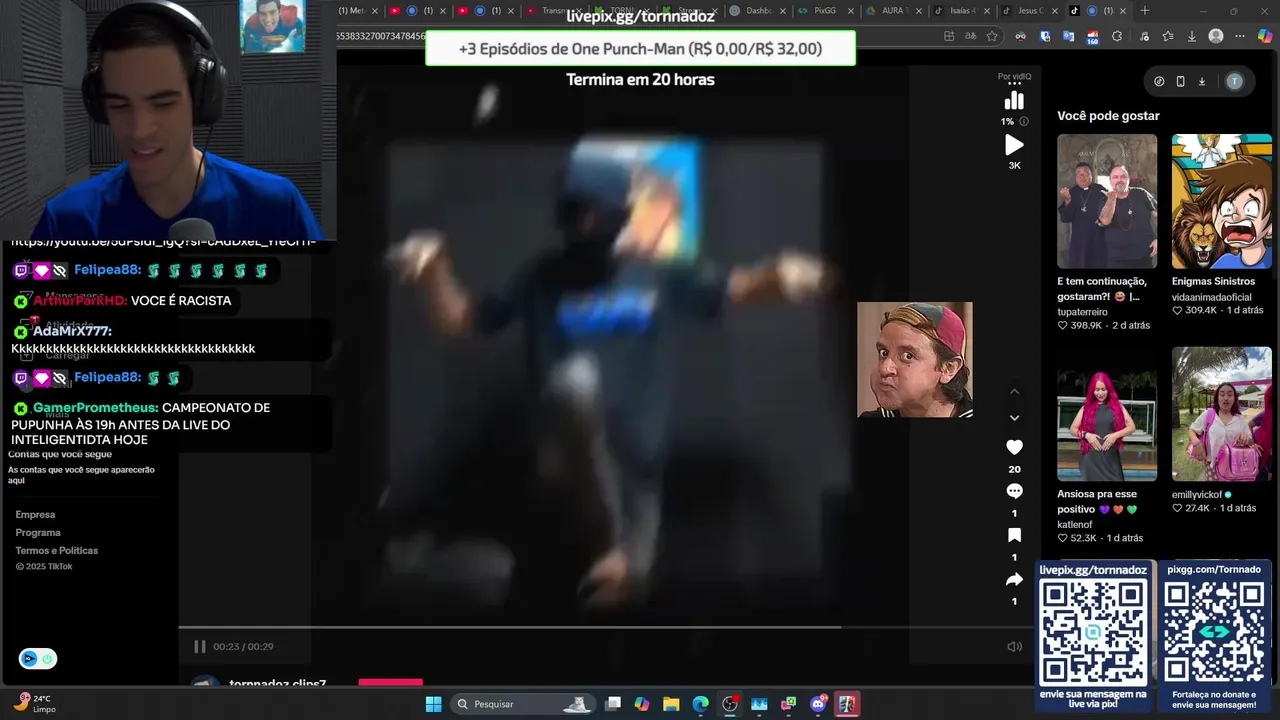This screenshot has width=1280, height=720.
Task: Seek along the video progress bar
Action: 606,628
